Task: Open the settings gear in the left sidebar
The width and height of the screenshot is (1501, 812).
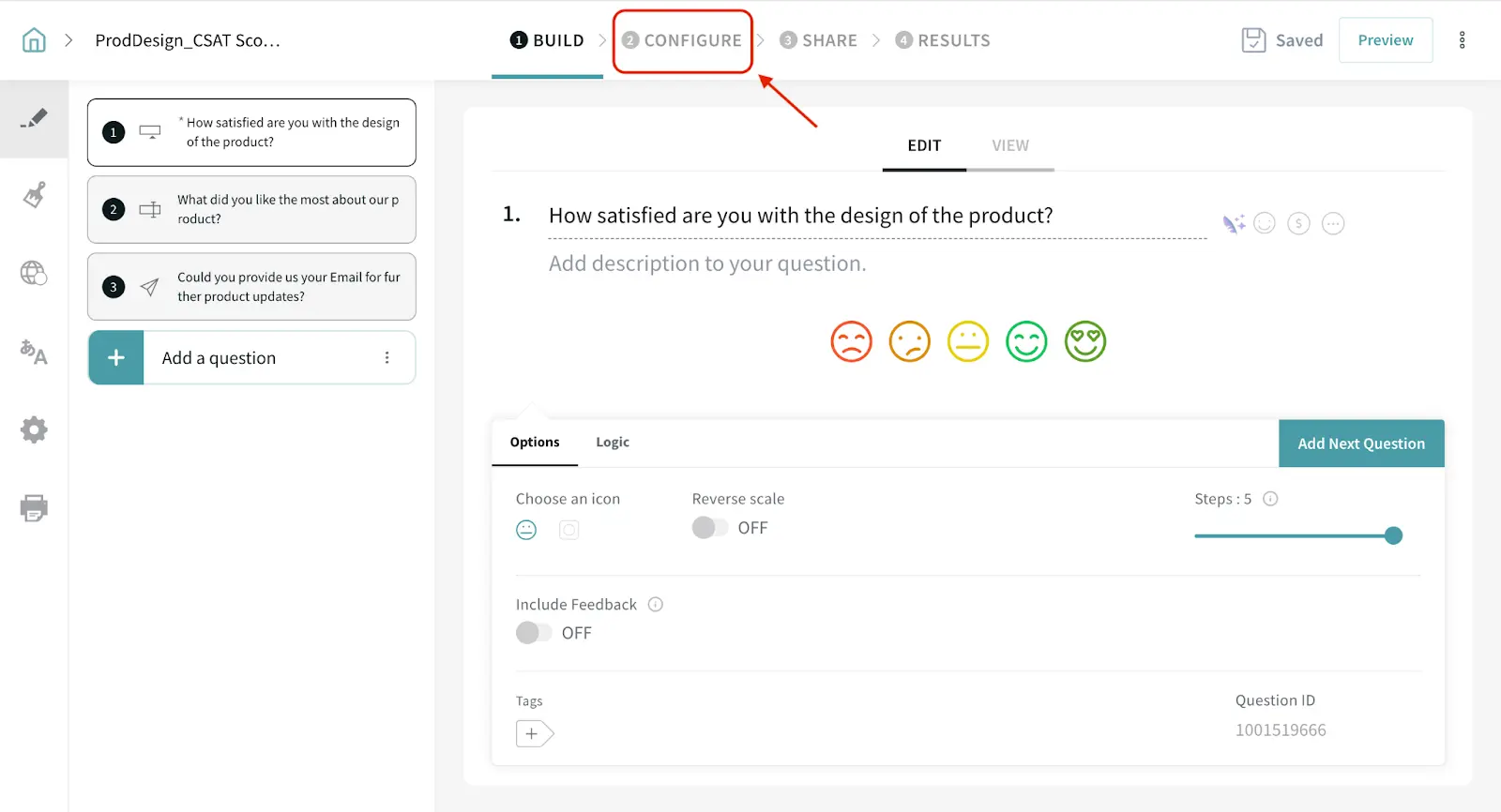Action: coord(34,430)
